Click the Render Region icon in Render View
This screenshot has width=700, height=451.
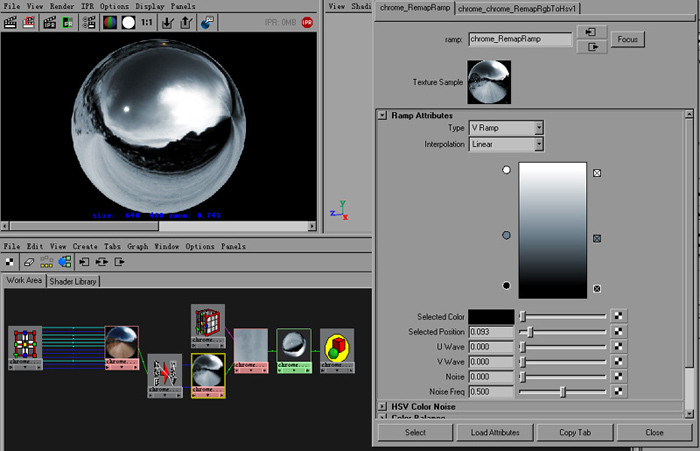click(x=29, y=22)
